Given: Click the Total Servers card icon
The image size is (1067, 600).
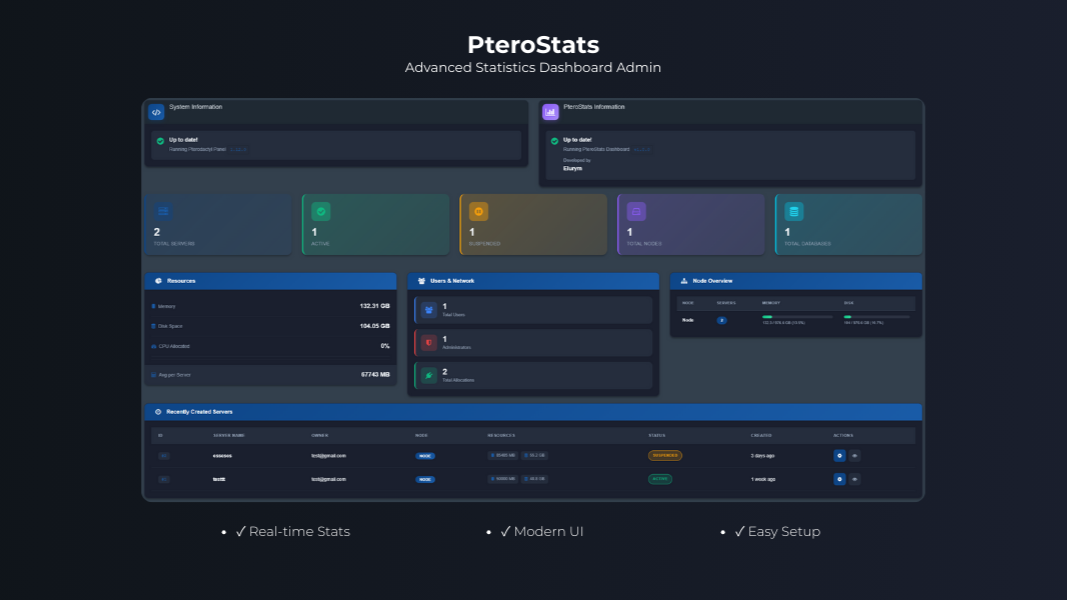Looking at the screenshot, I should point(163,211).
